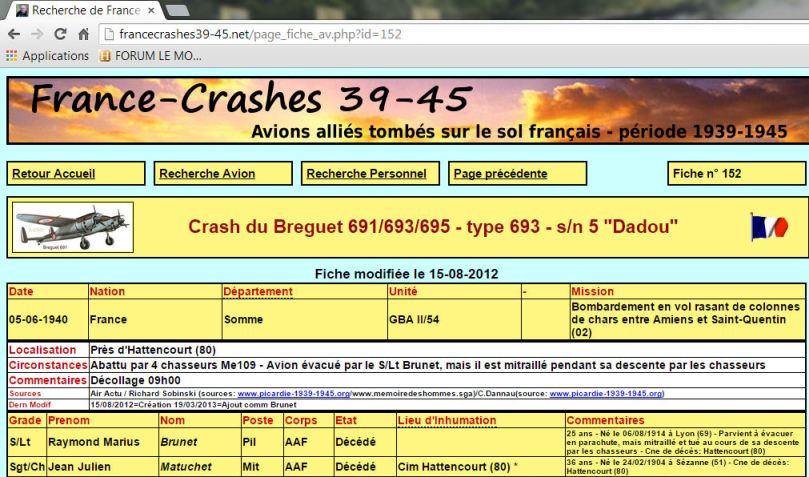This screenshot has width=809, height=477.
Task: Open the Applications grid icon in bookmarks bar
Action: [x=11, y=56]
